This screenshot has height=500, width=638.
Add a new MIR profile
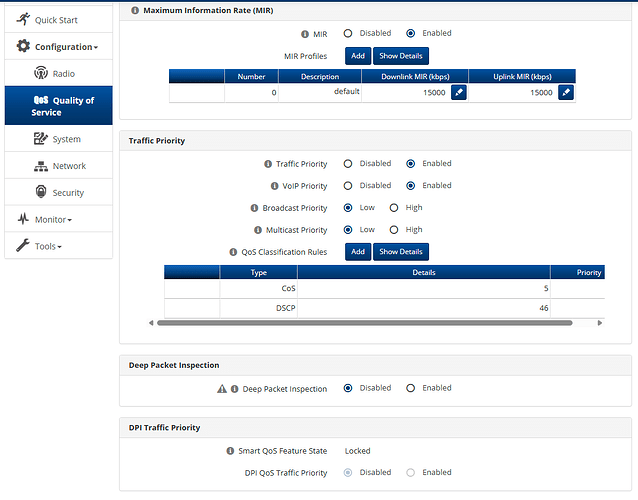click(358, 56)
